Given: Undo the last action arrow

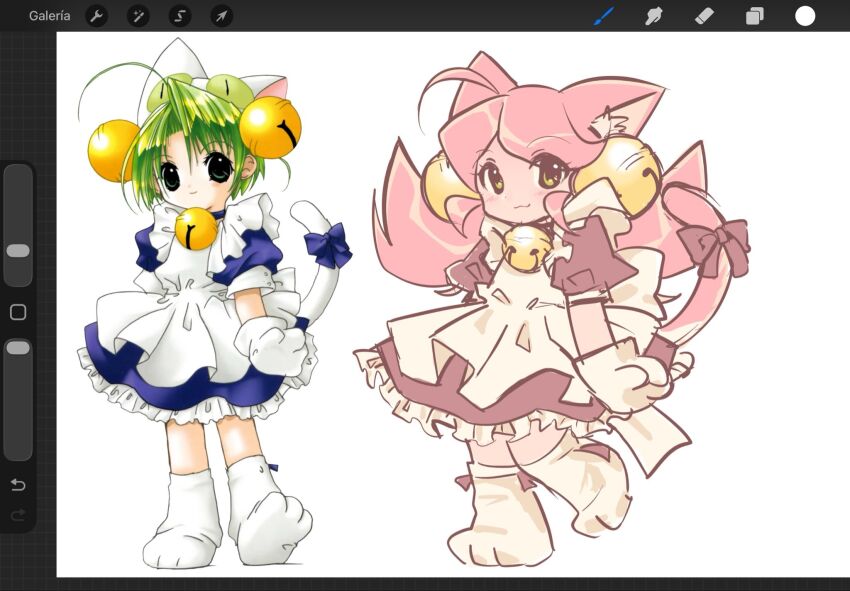Looking at the screenshot, I should tap(18, 484).
